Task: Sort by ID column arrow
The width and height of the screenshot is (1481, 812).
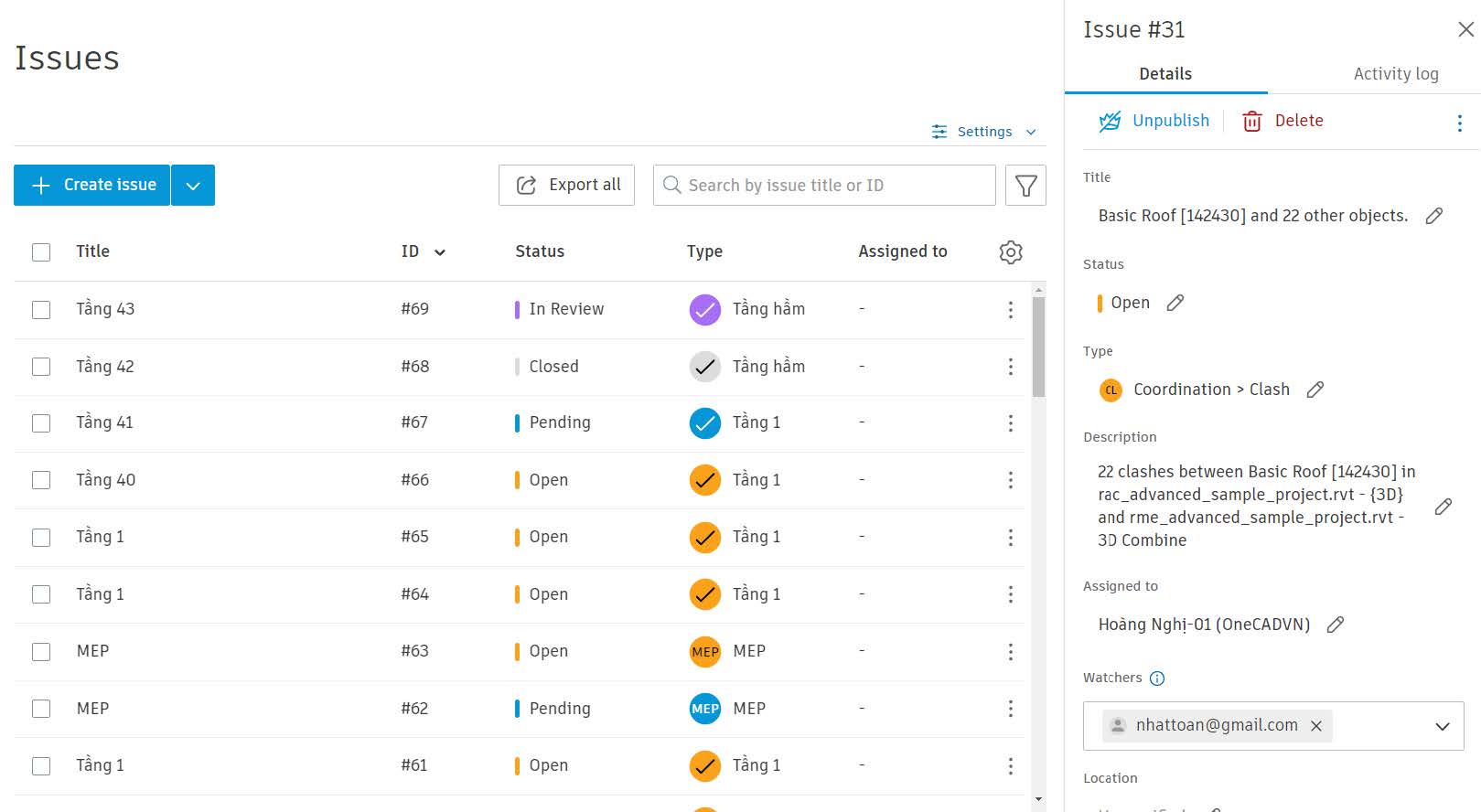Action: (x=440, y=252)
